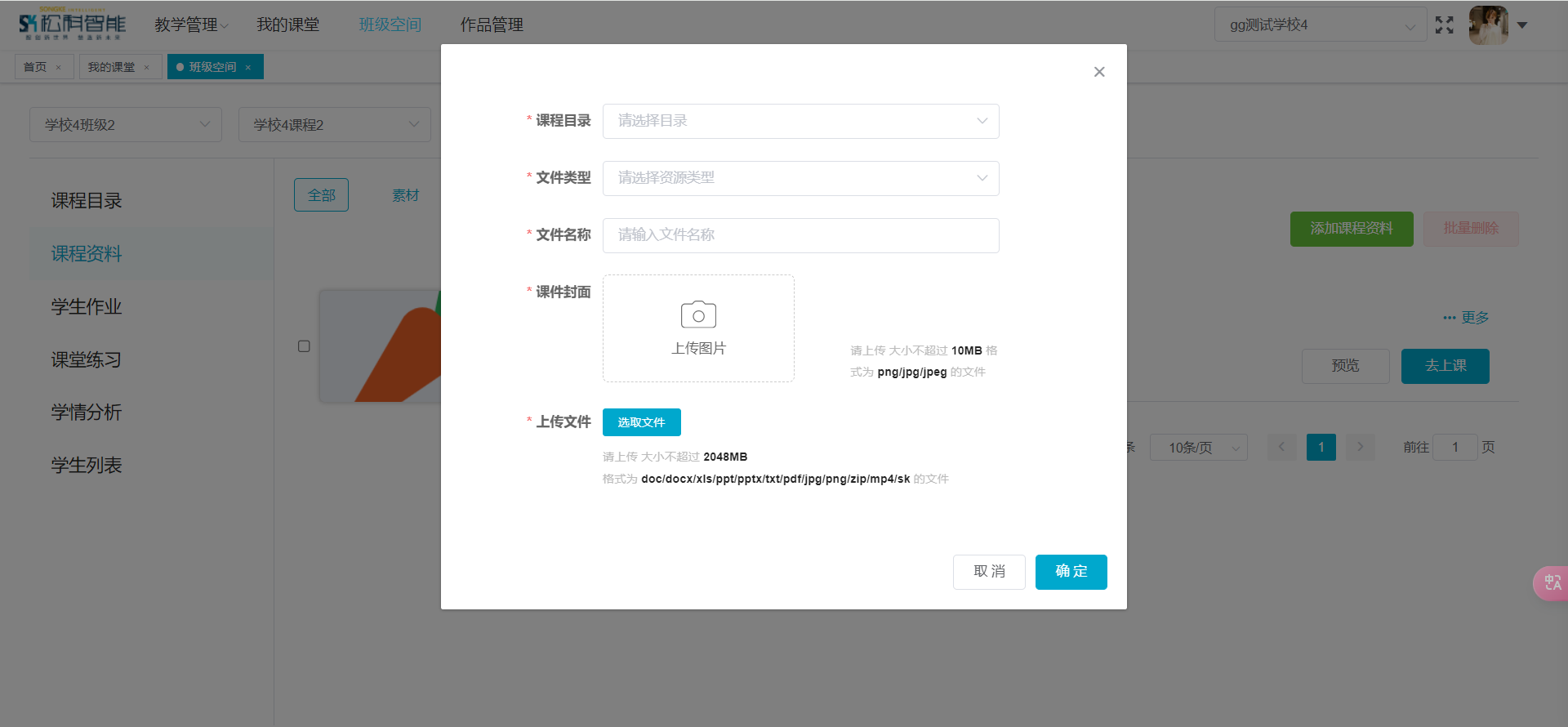This screenshot has height=727, width=1568.
Task: Select 学生作业 in the sidebar
Action: click(x=87, y=307)
